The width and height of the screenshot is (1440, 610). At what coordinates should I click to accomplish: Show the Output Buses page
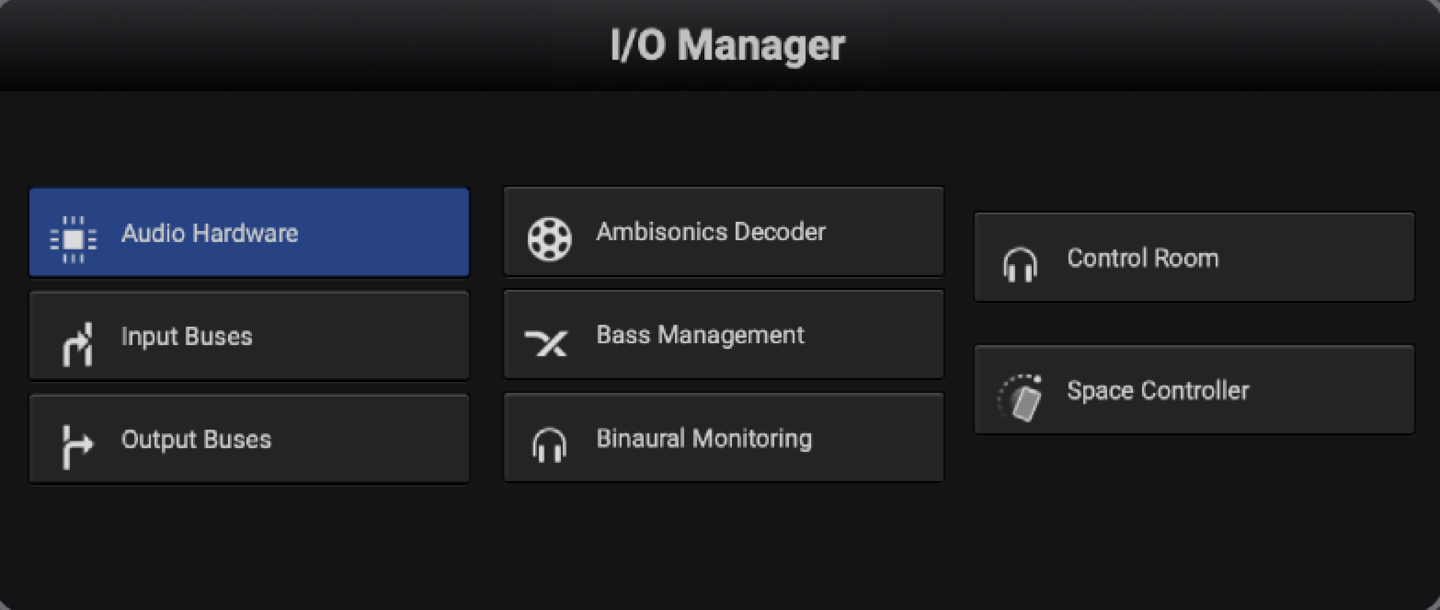pos(196,439)
